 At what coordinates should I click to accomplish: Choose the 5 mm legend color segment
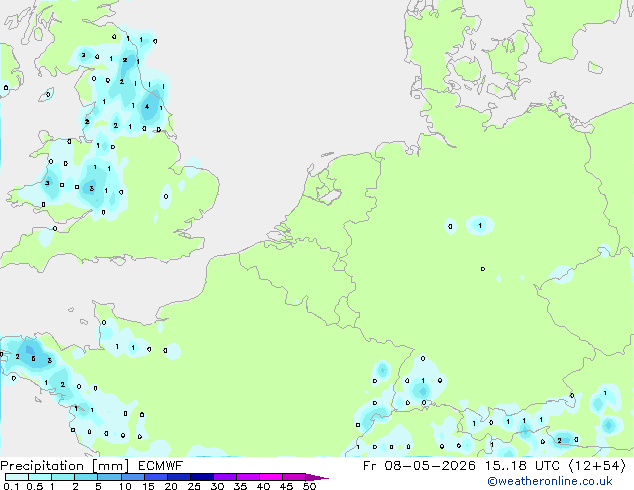pyautogui.click(x=109, y=477)
